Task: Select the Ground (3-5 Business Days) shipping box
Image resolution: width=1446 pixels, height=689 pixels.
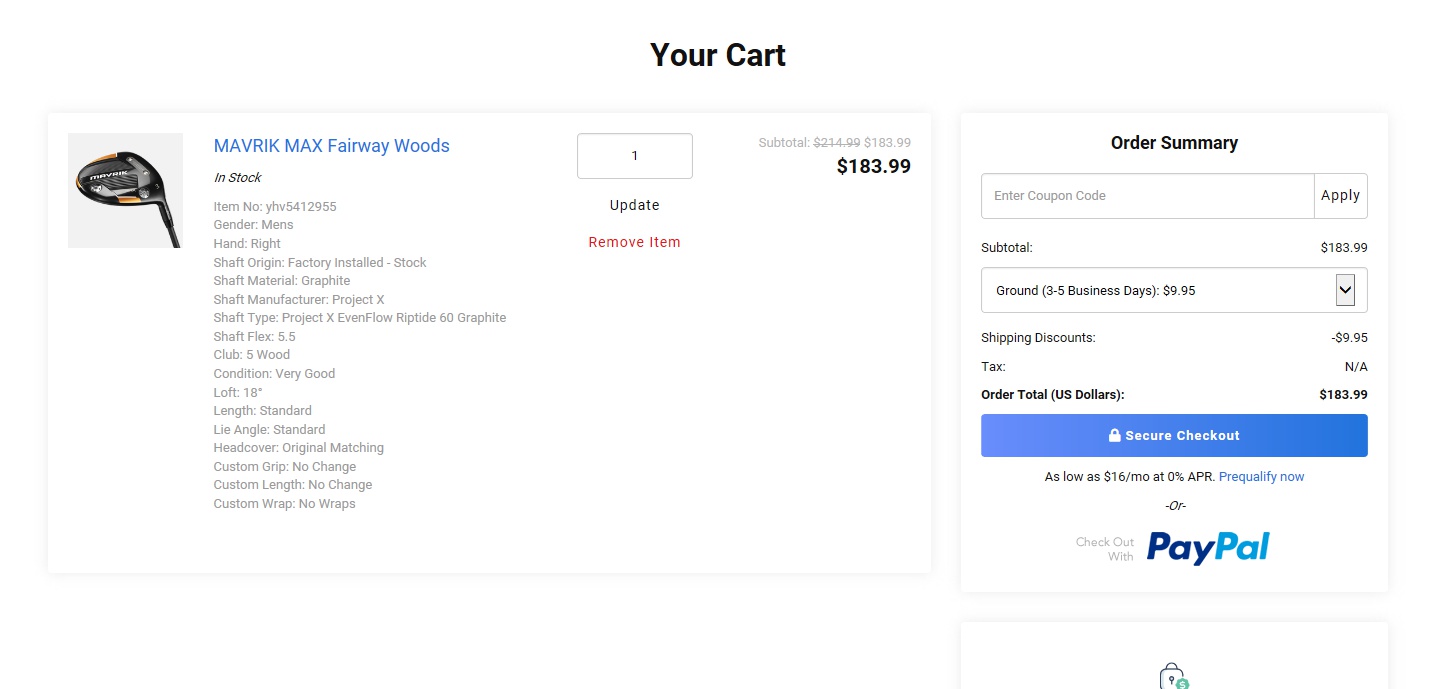Action: tap(1158, 291)
